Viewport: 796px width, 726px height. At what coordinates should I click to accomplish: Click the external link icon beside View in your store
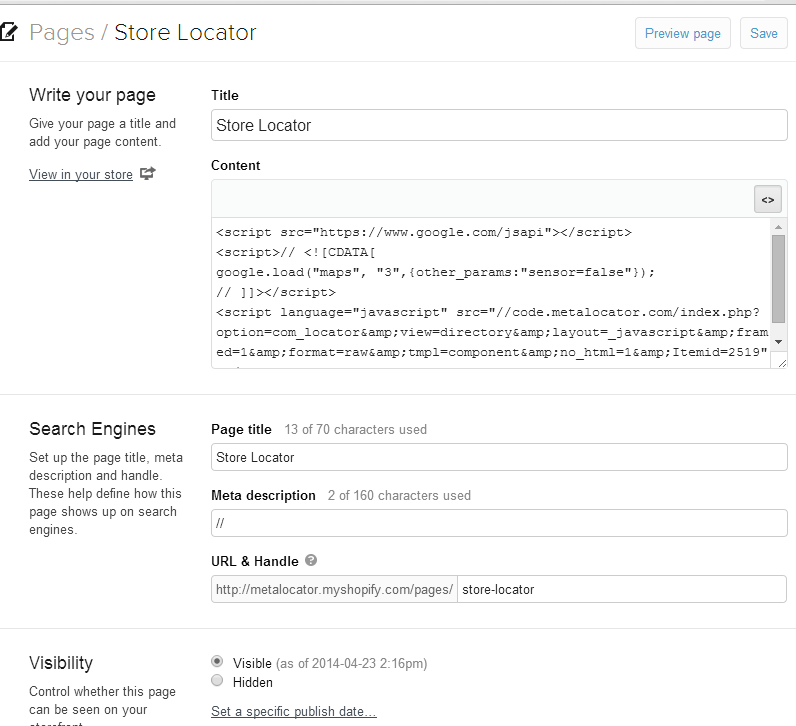(147, 174)
